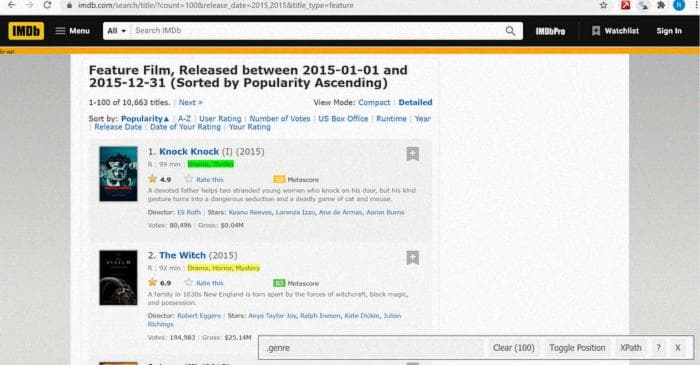
Task: Open The Witch poster thumbnail
Action: click(x=118, y=278)
